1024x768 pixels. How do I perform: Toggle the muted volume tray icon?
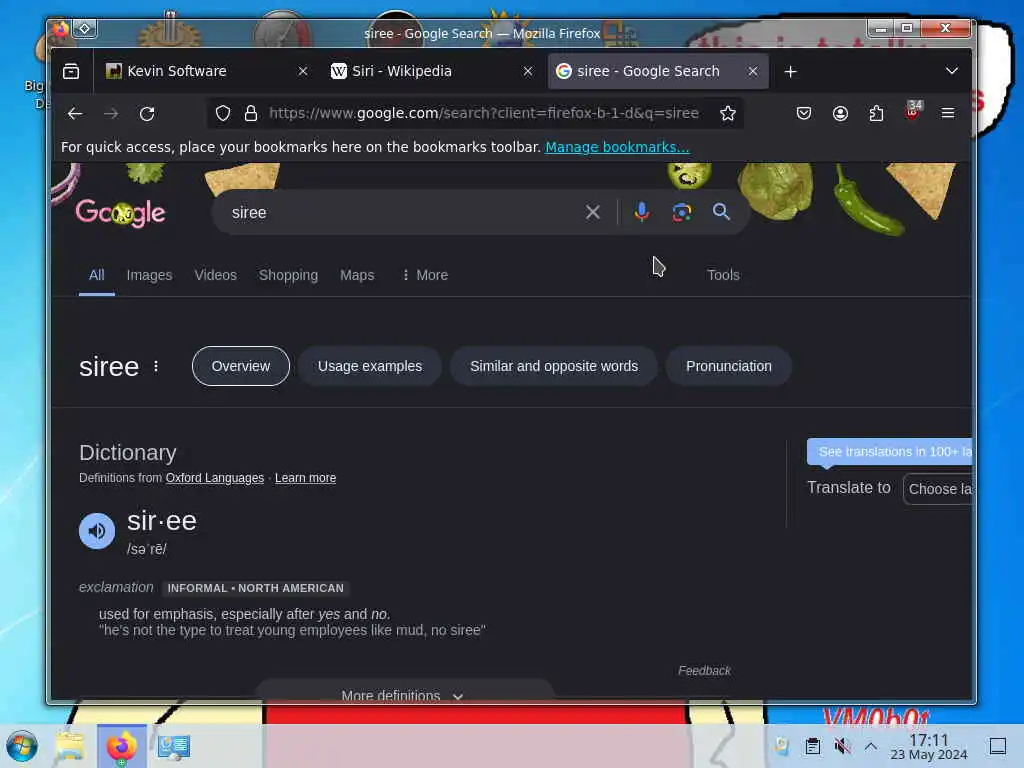pos(842,746)
